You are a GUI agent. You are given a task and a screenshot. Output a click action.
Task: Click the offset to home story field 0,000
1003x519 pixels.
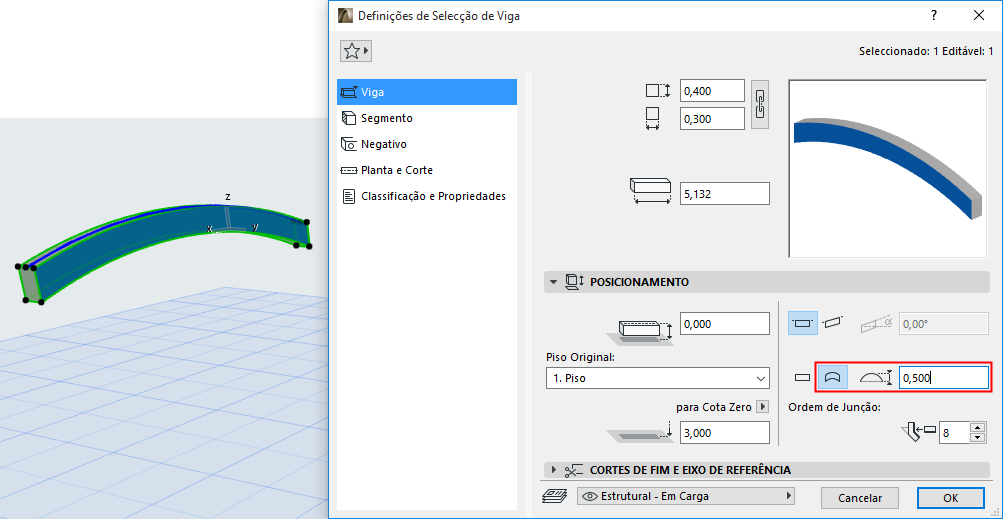pos(724,324)
